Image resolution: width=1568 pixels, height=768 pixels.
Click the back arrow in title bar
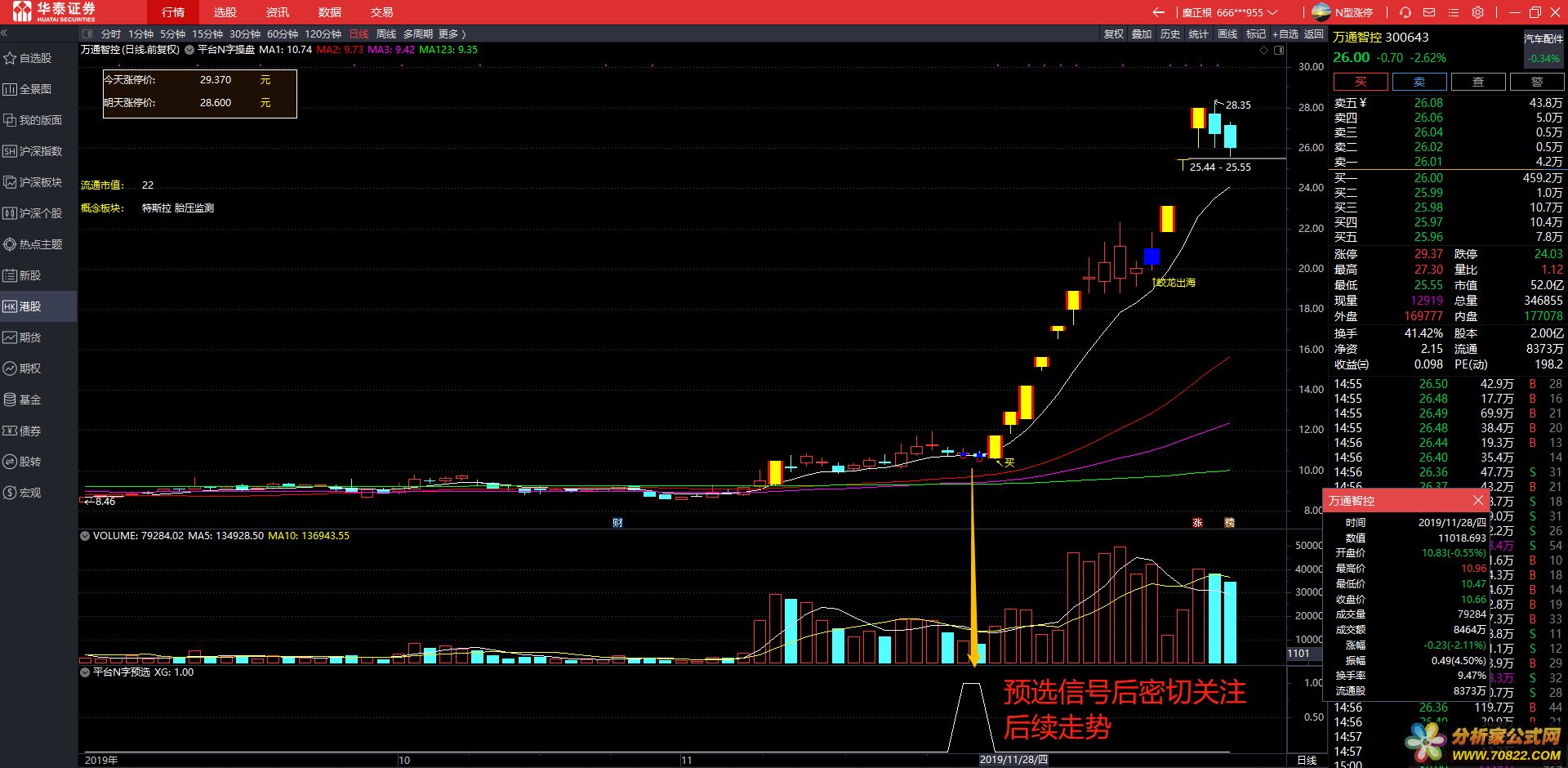click(1158, 12)
